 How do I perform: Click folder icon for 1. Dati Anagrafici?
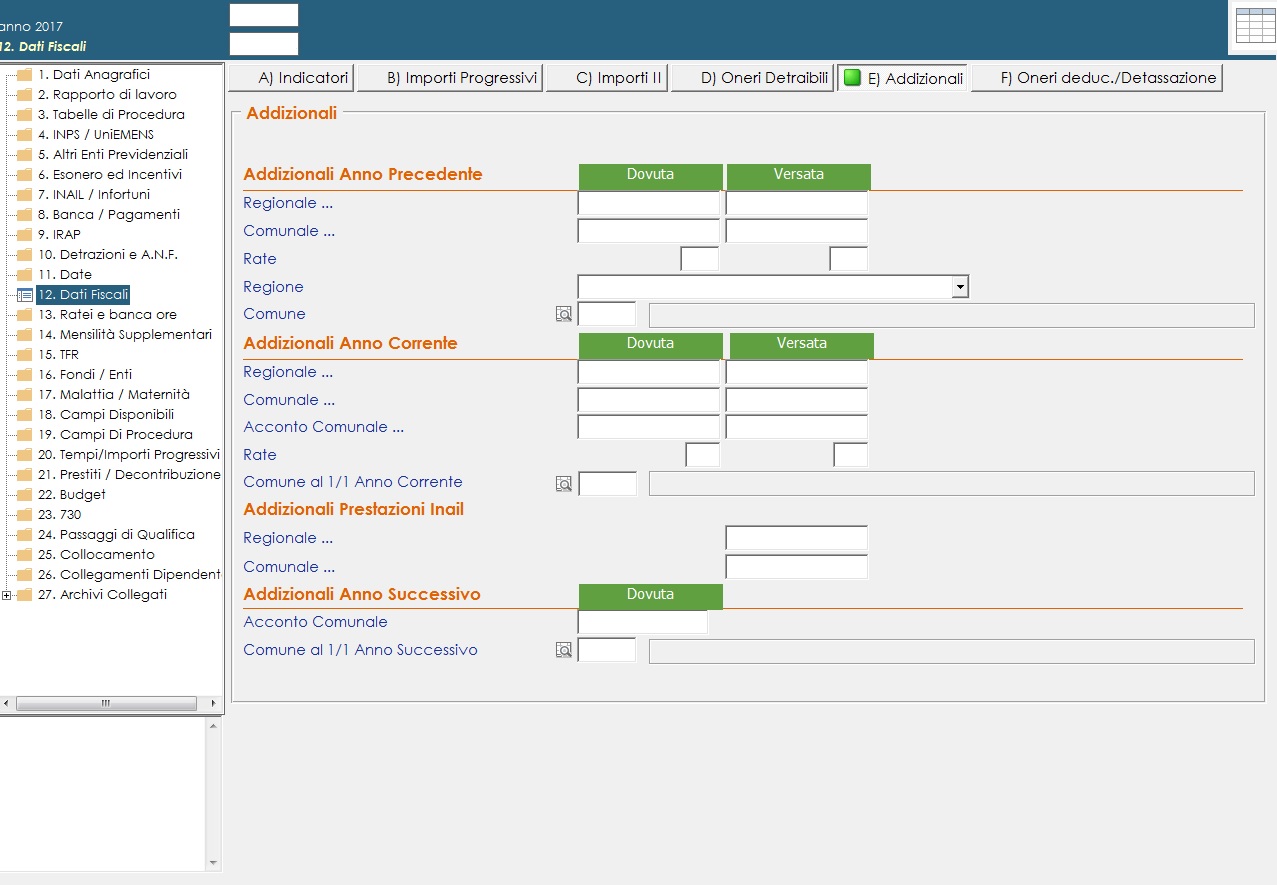click(25, 75)
